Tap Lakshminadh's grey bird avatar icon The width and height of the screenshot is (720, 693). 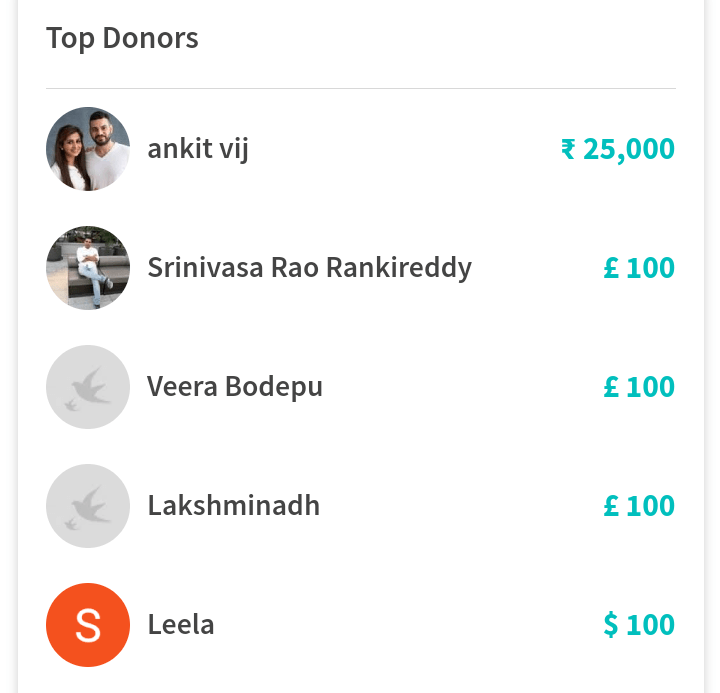[88, 506]
